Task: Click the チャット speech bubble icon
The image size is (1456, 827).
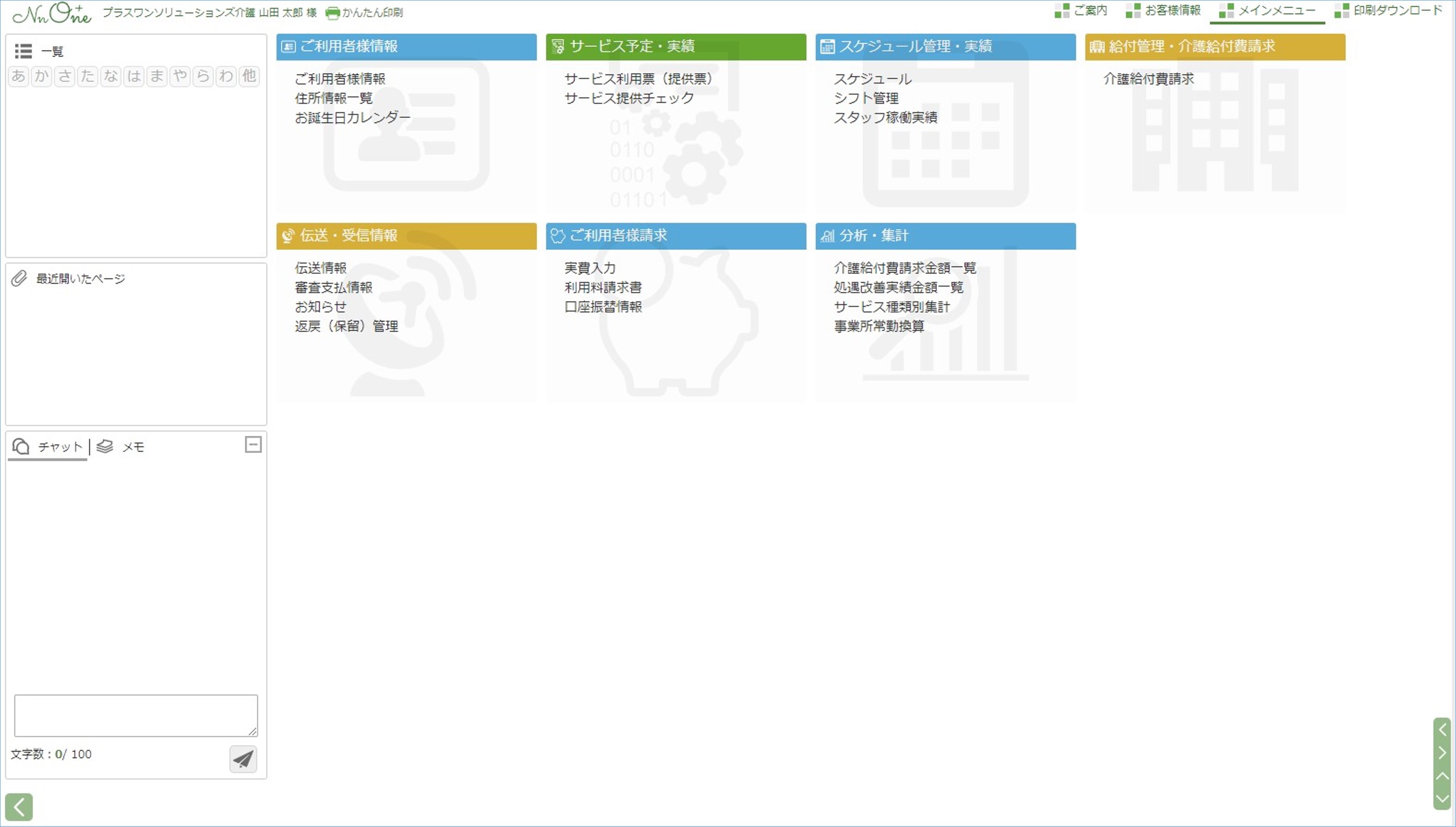Action: click(x=21, y=446)
